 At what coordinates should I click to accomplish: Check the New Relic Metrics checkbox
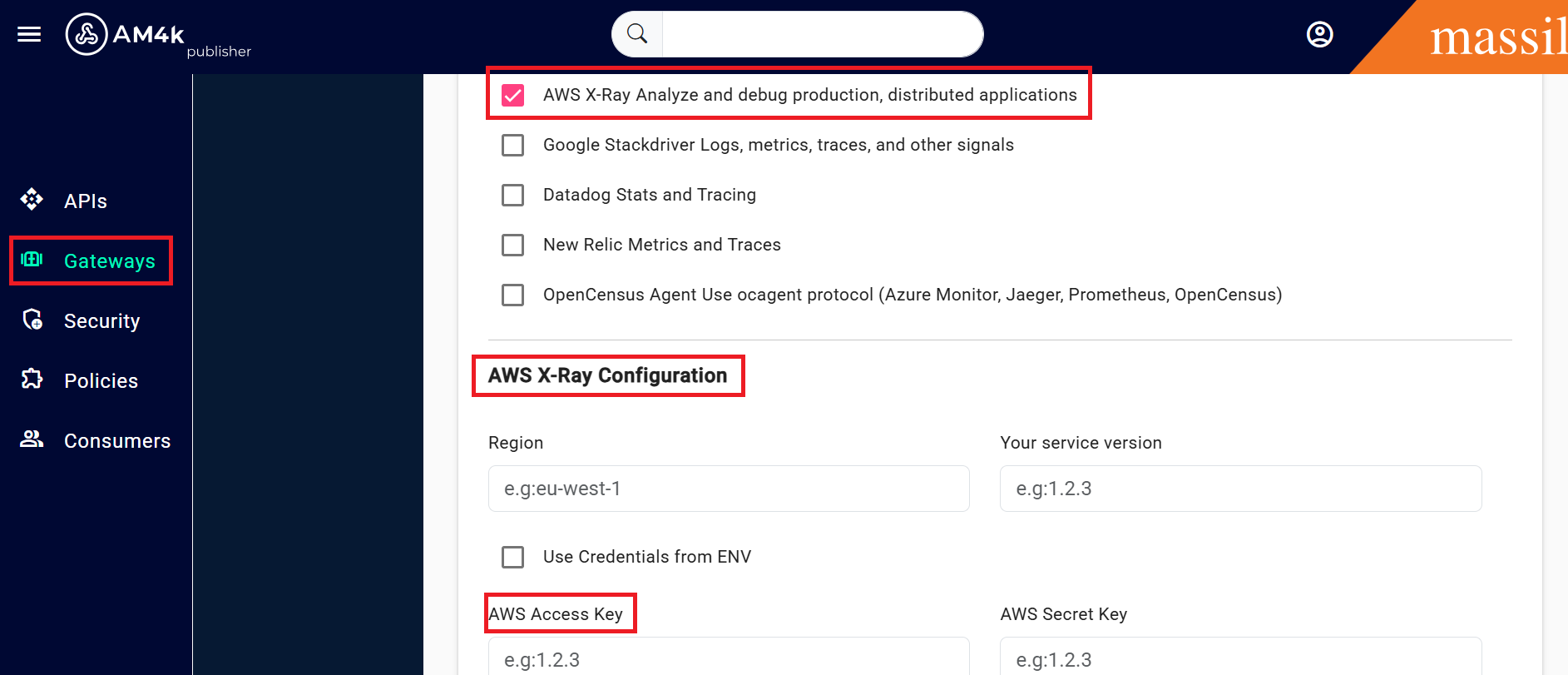pyautogui.click(x=513, y=246)
